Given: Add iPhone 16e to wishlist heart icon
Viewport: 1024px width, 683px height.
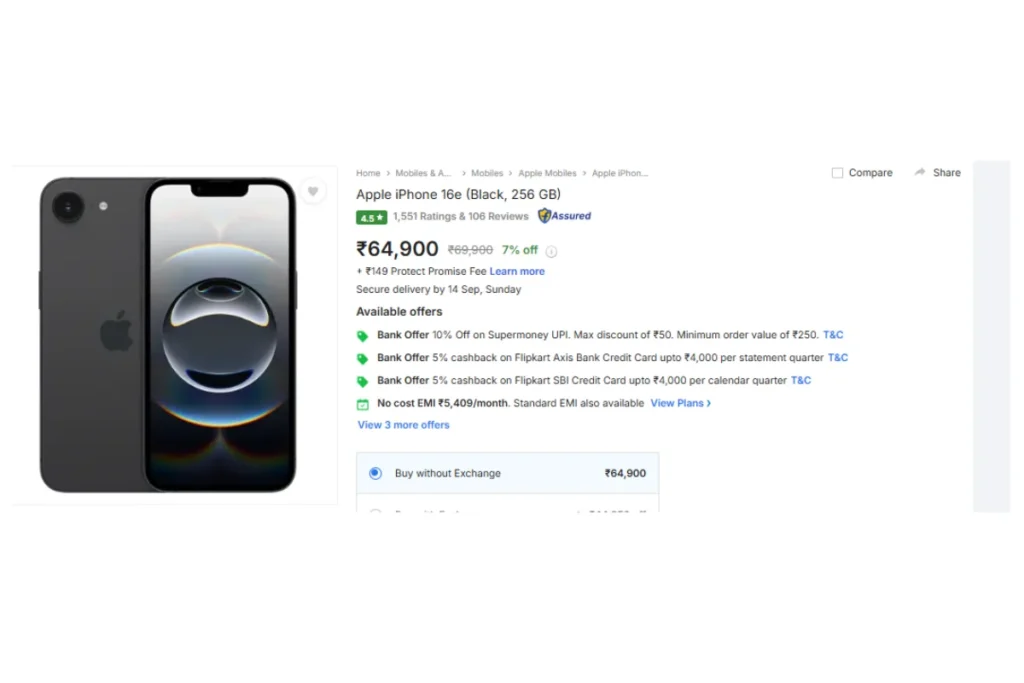Looking at the screenshot, I should [313, 191].
